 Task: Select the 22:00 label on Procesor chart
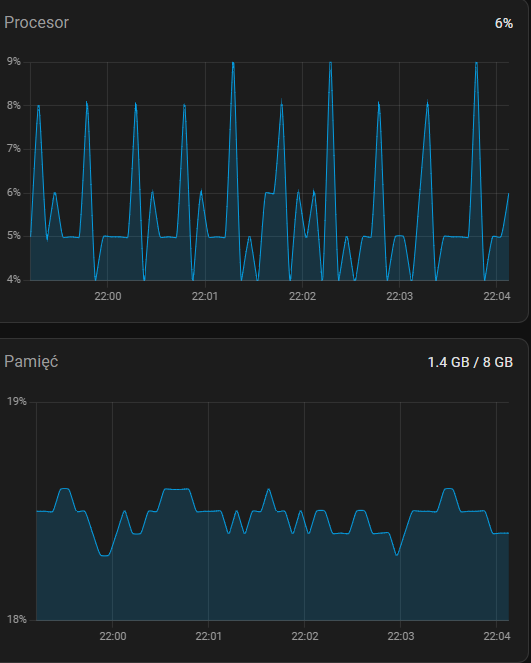(x=108, y=296)
